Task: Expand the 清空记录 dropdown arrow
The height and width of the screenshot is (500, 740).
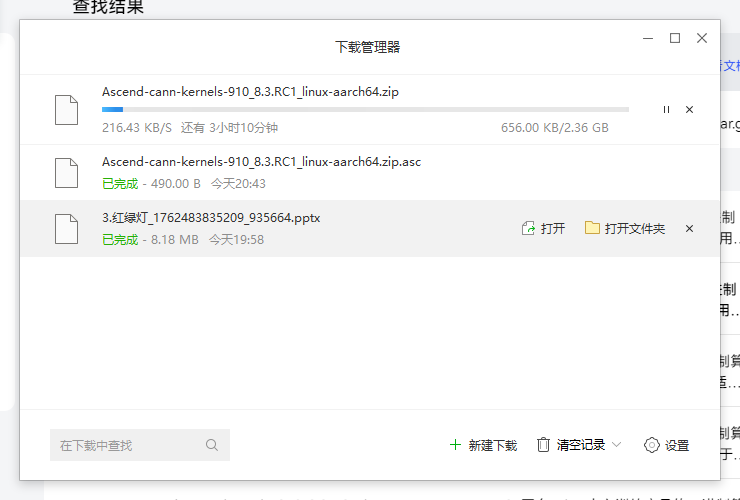Action: click(x=616, y=445)
